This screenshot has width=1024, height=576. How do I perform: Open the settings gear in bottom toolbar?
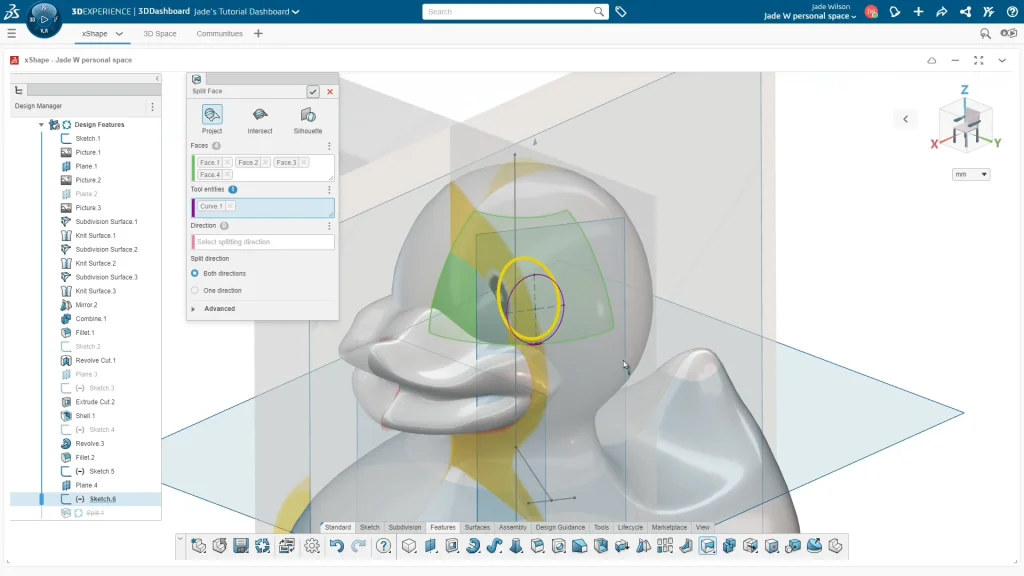coord(312,546)
